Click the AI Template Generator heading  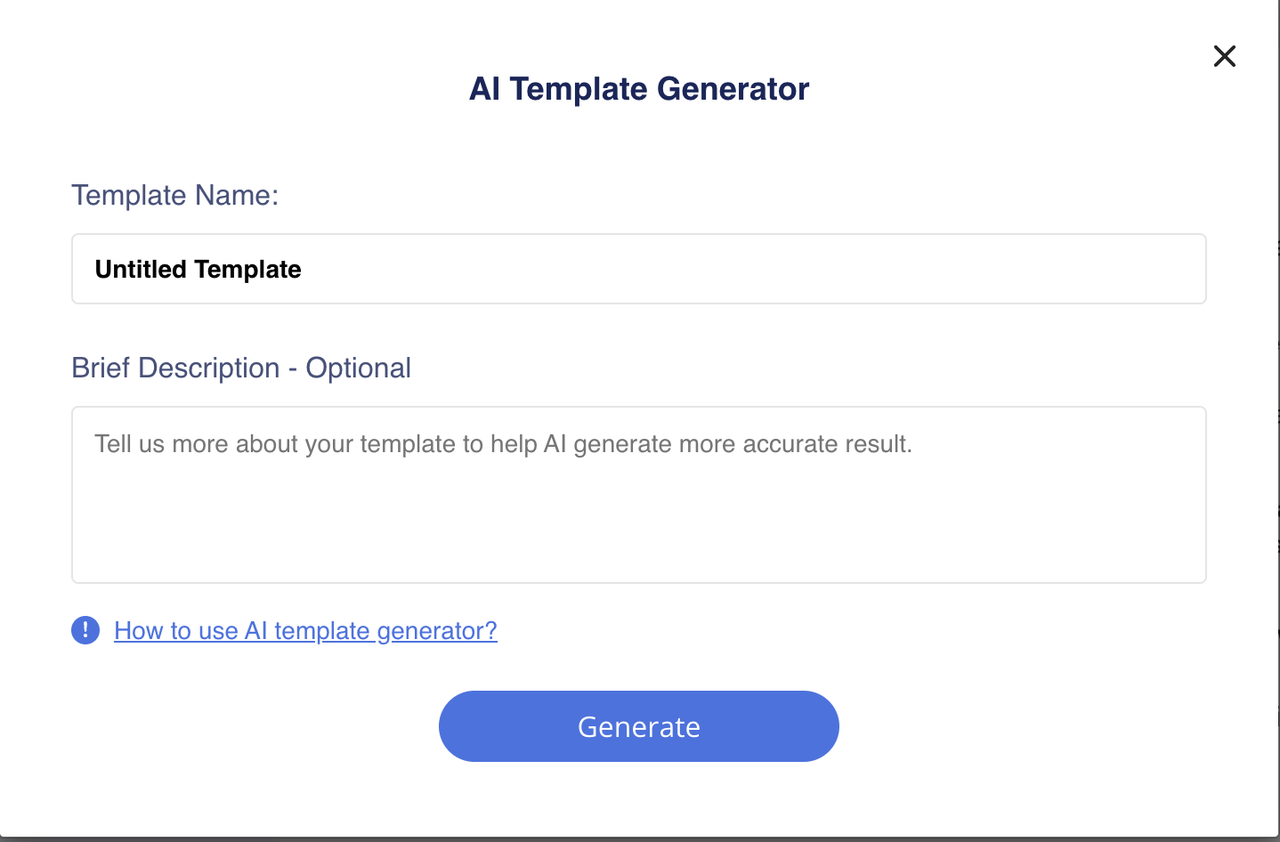[x=639, y=89]
